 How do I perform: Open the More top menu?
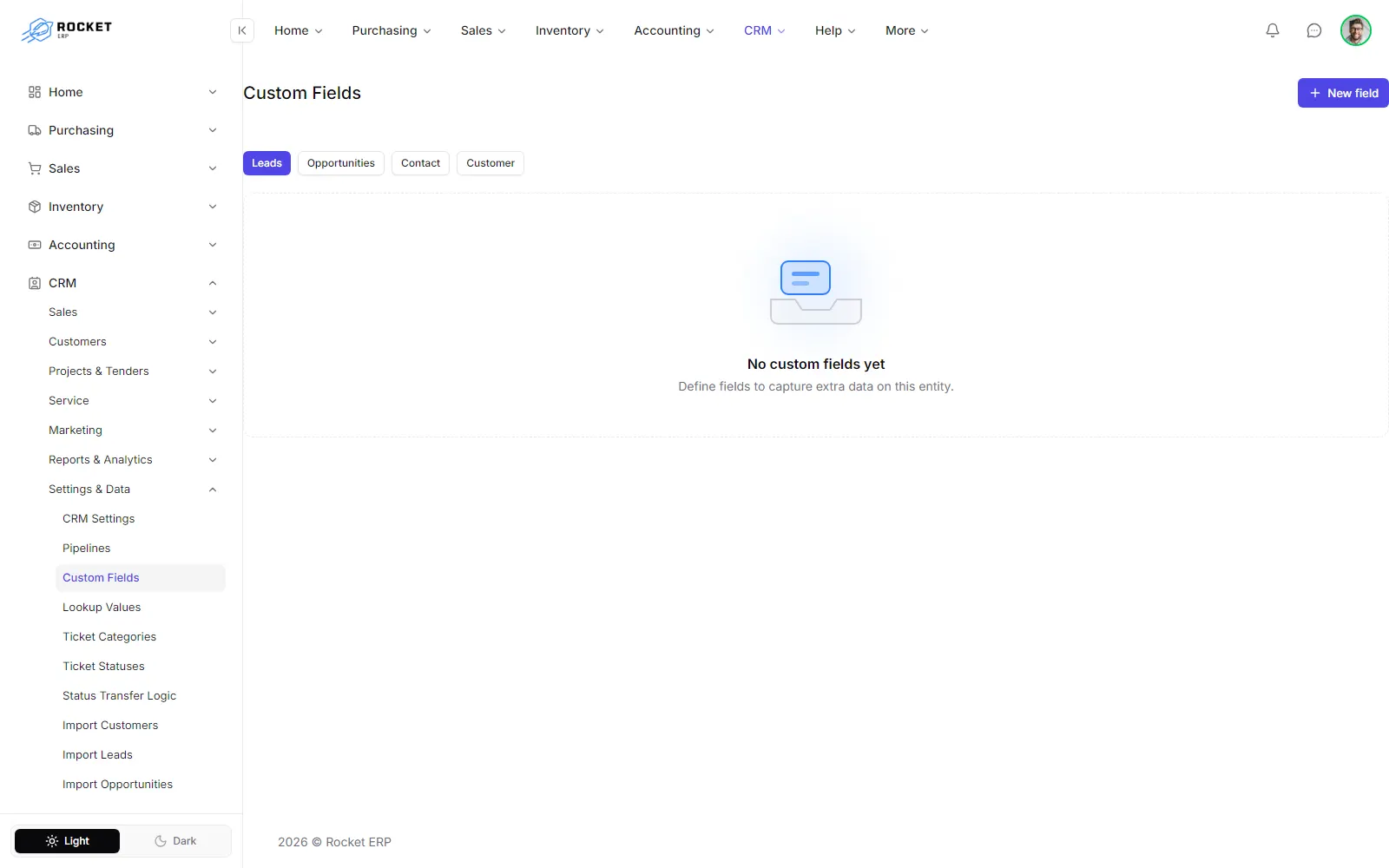[906, 30]
